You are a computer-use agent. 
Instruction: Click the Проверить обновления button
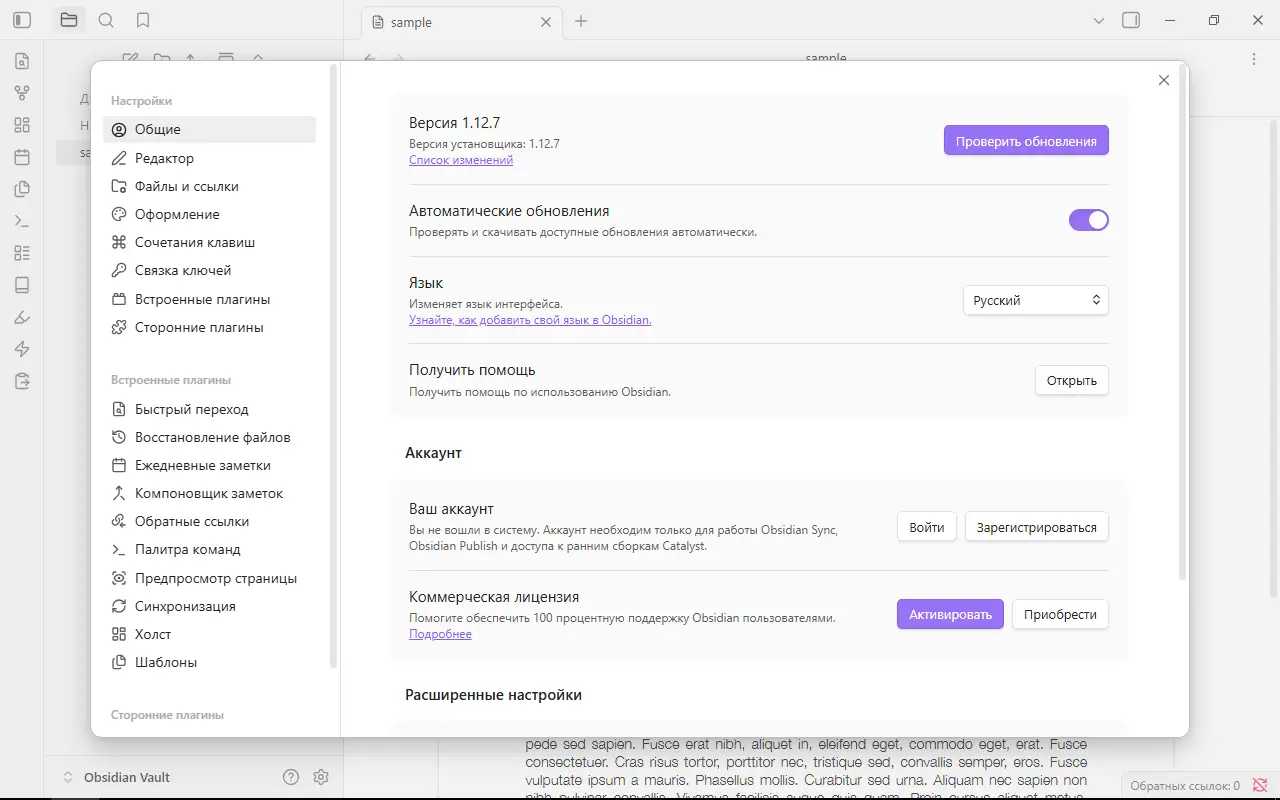pos(1025,141)
